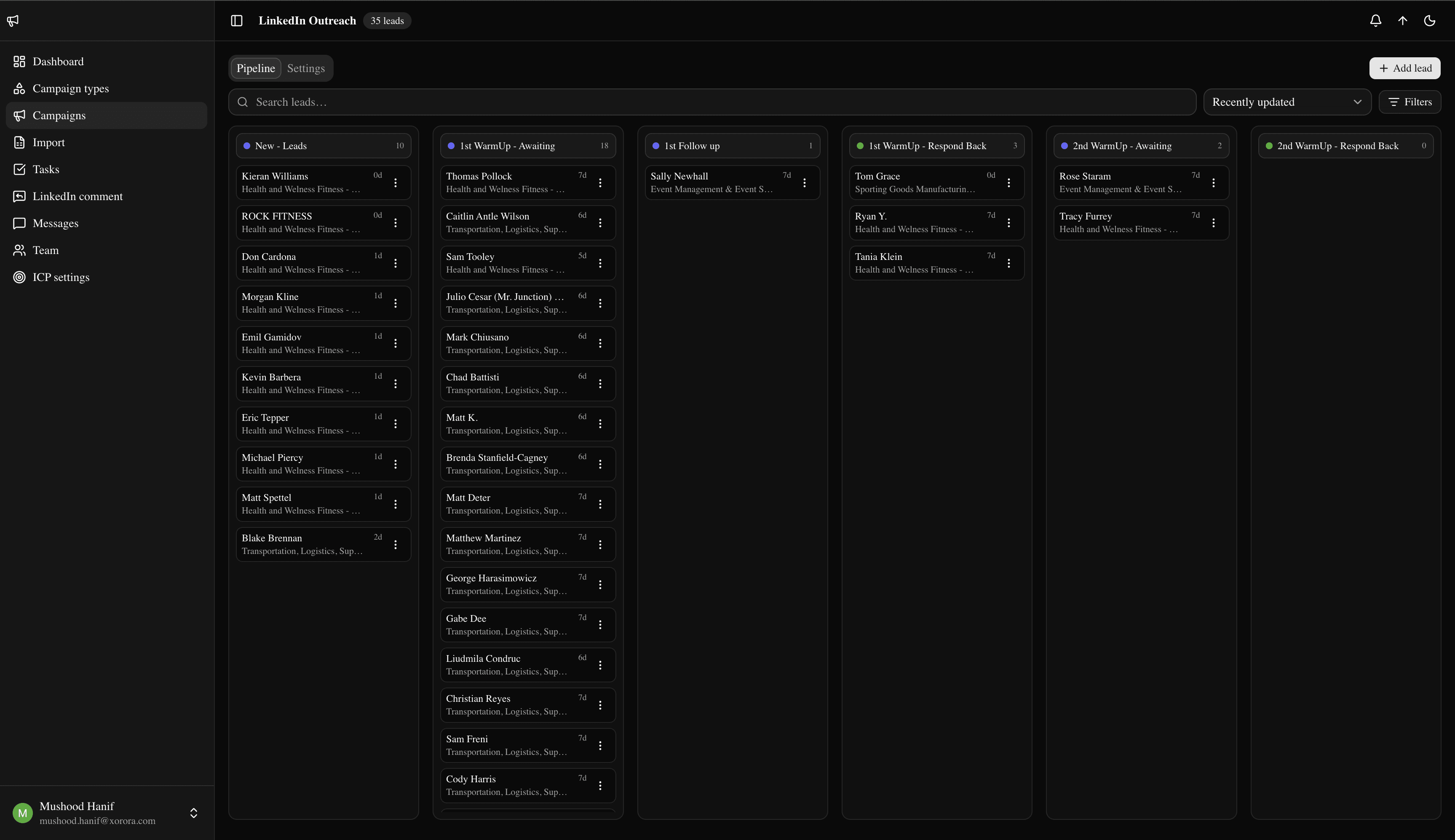
Task: Click the 1st Follow up column header
Action: tap(732, 146)
